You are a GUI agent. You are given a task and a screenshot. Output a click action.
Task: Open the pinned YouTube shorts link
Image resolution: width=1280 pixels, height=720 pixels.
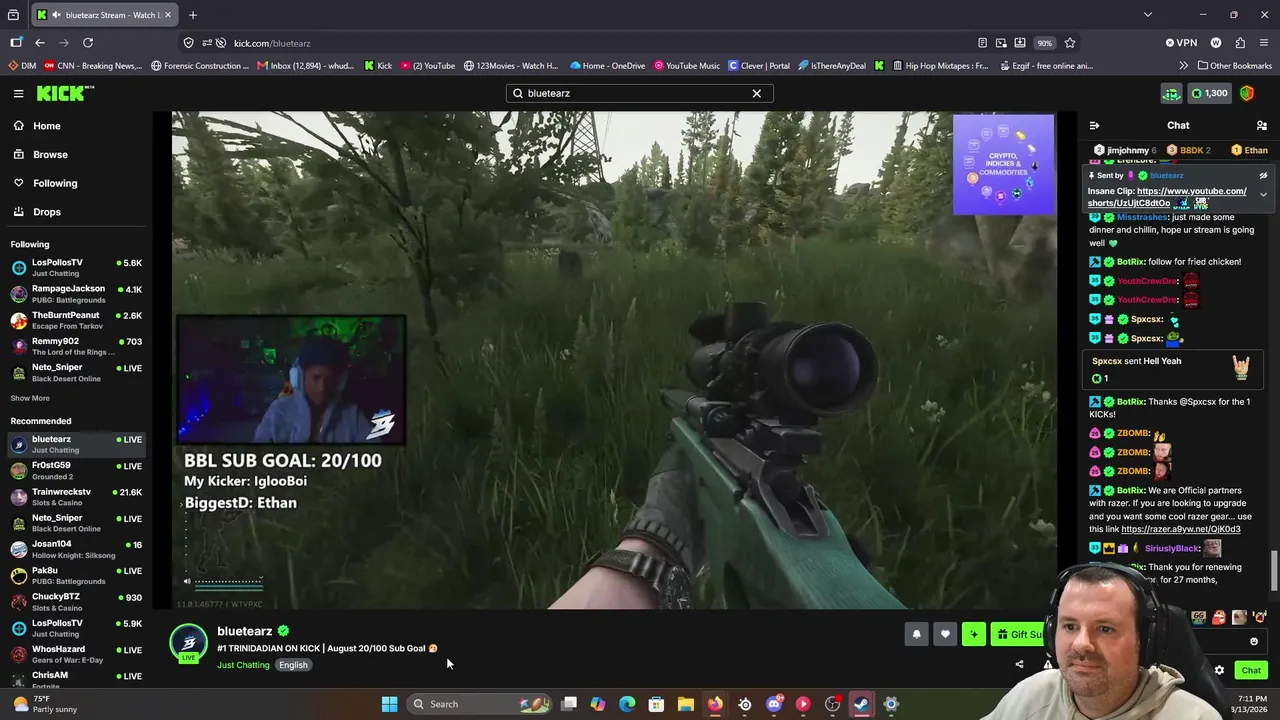(x=1167, y=197)
